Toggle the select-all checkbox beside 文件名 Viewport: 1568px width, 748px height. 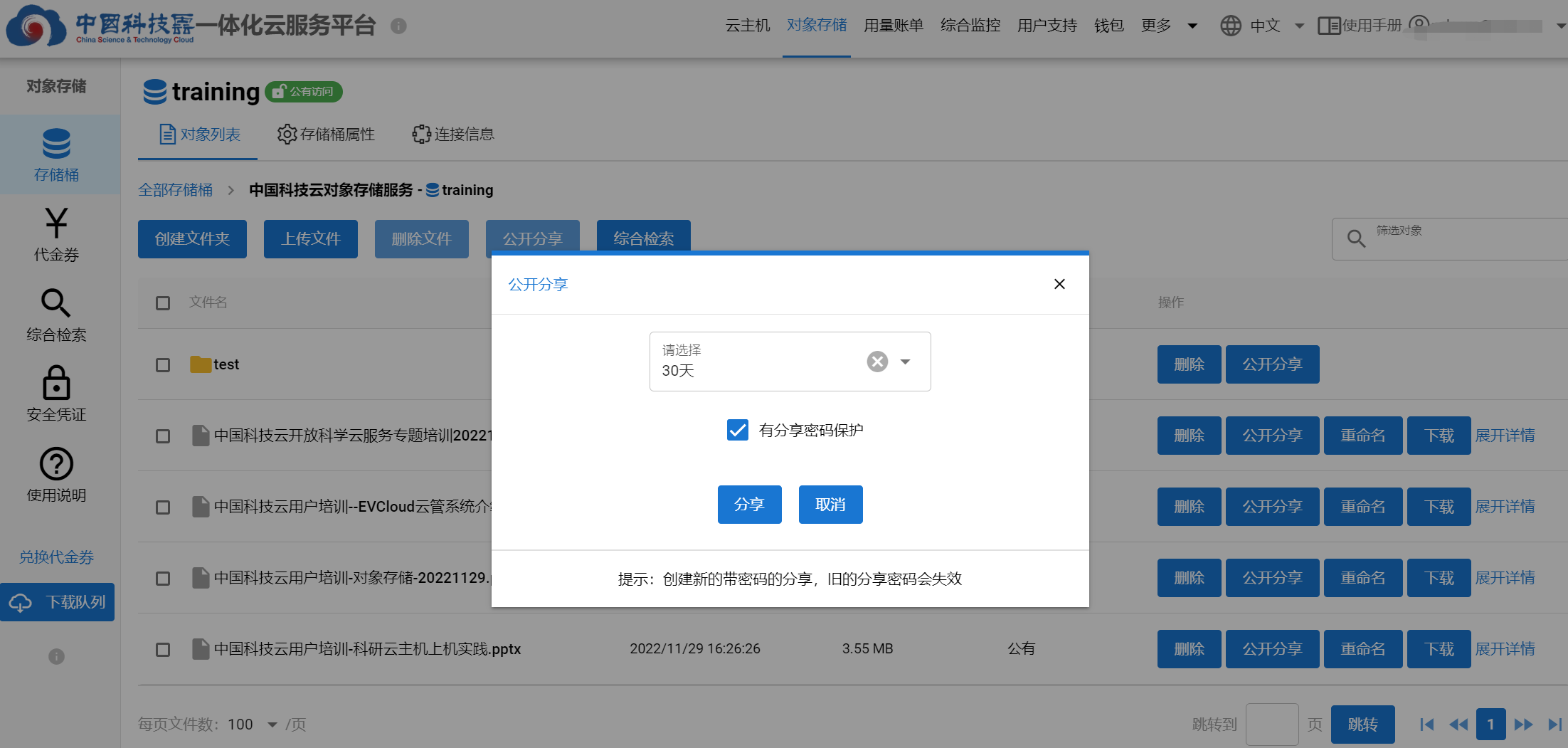(x=163, y=303)
